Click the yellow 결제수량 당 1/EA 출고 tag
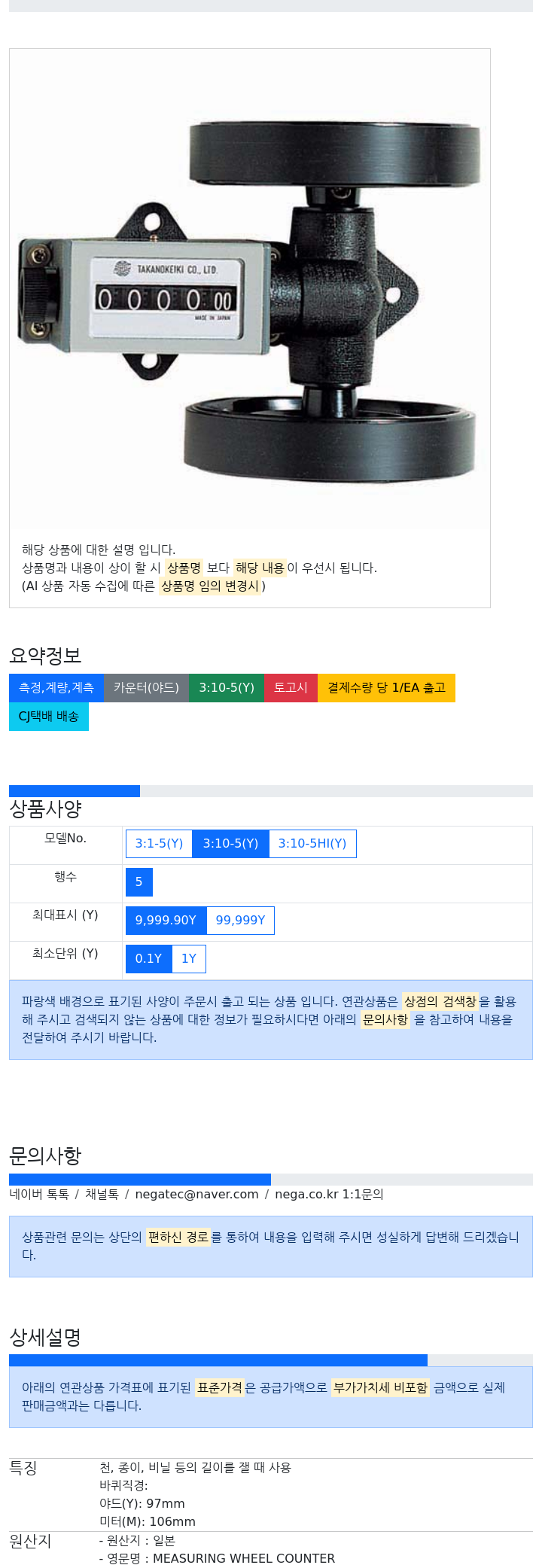The height and width of the screenshot is (1568, 542). 386,688
